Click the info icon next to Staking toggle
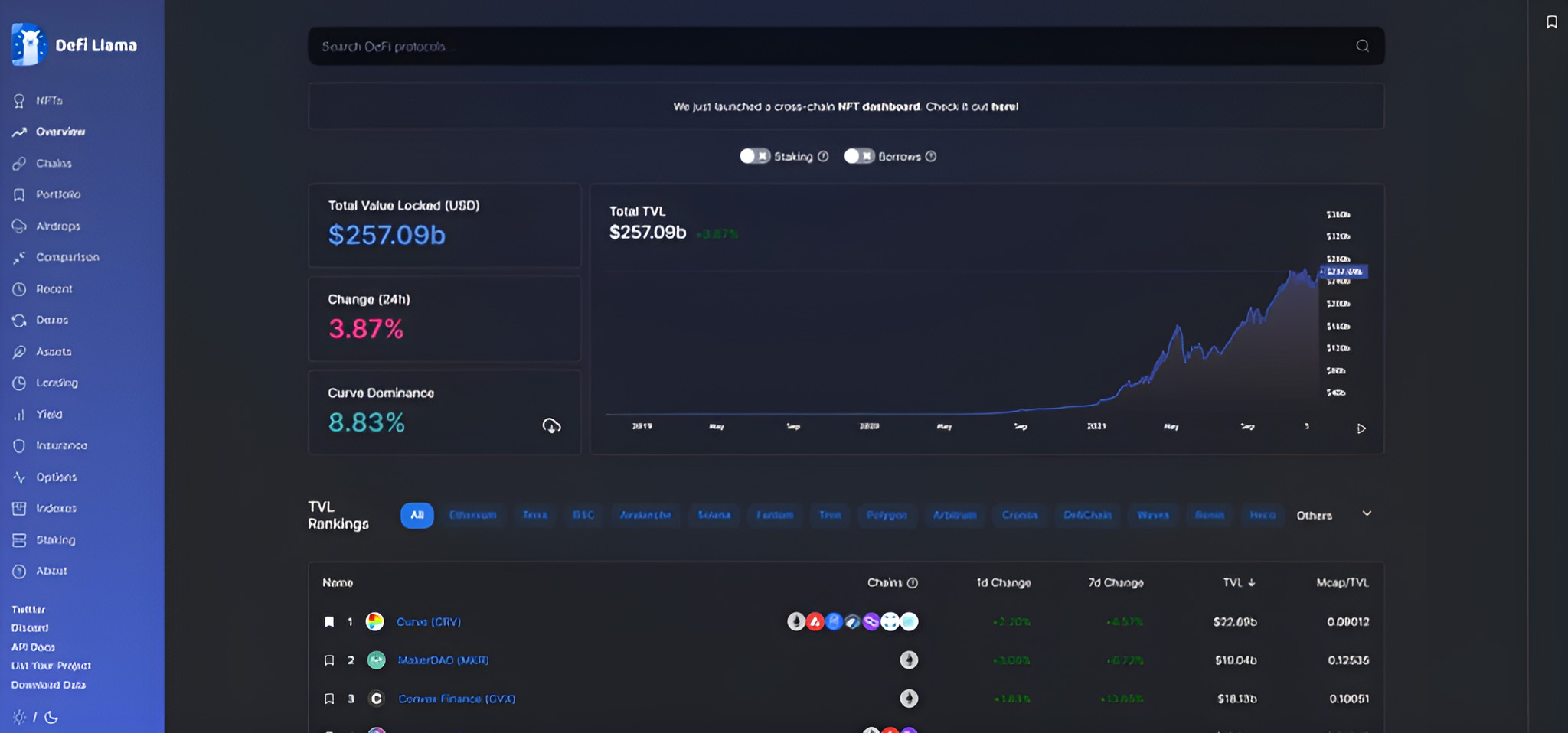The image size is (1568, 733). point(823,156)
